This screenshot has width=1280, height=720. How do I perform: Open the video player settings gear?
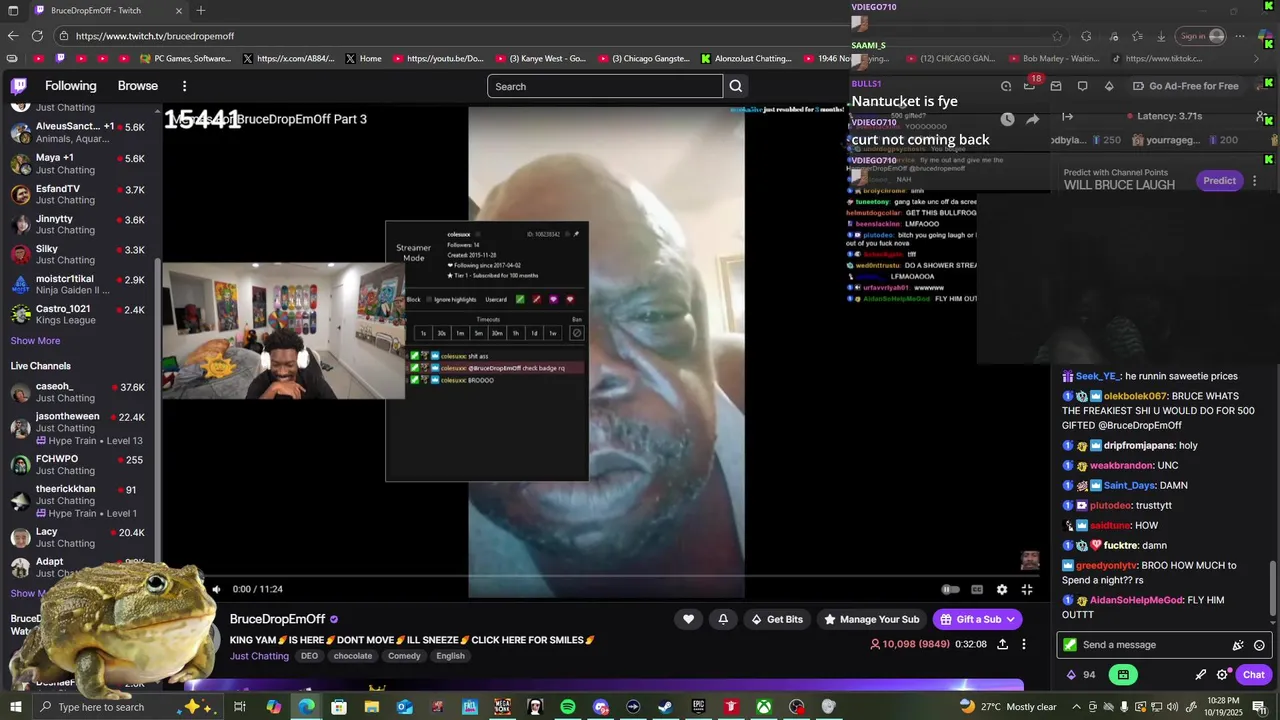[1002, 590]
